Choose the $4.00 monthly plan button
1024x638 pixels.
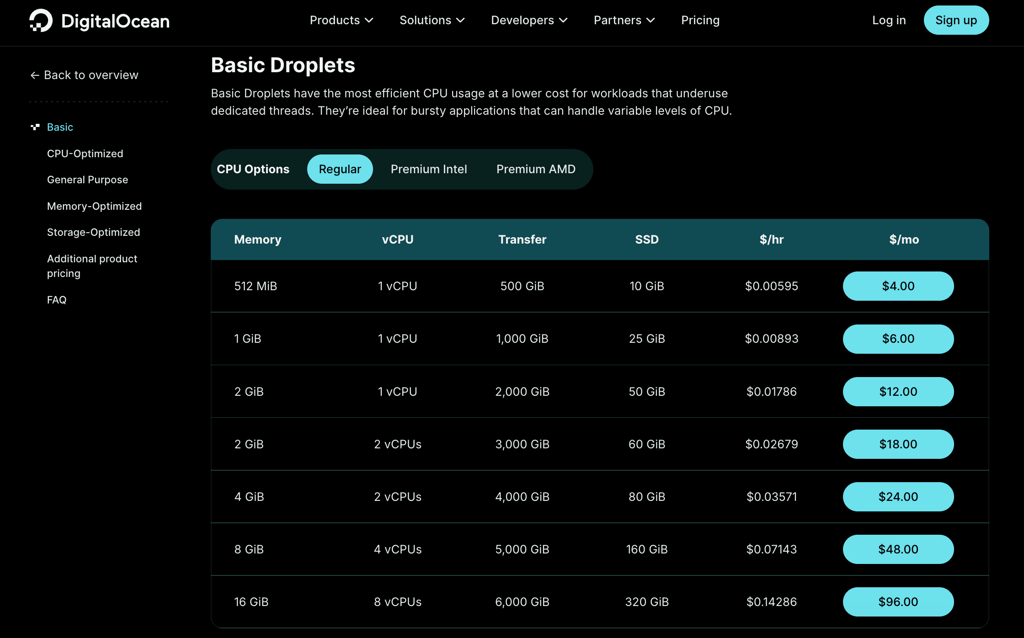tap(898, 286)
